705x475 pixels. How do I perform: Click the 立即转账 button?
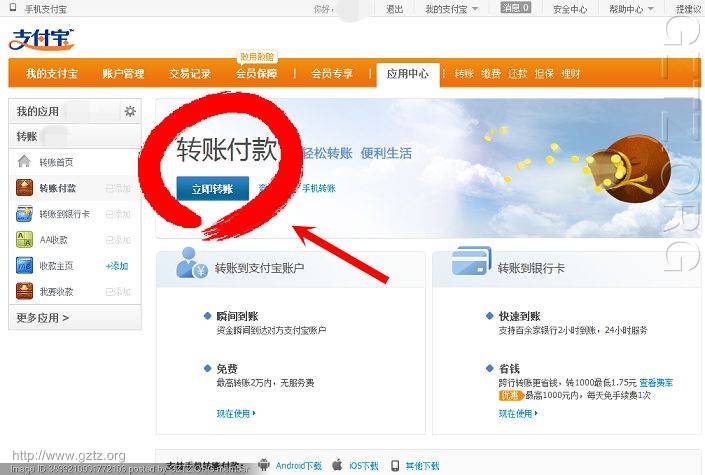[212, 188]
